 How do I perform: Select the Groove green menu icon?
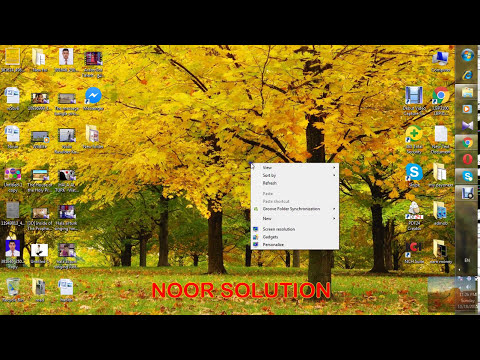(256, 209)
